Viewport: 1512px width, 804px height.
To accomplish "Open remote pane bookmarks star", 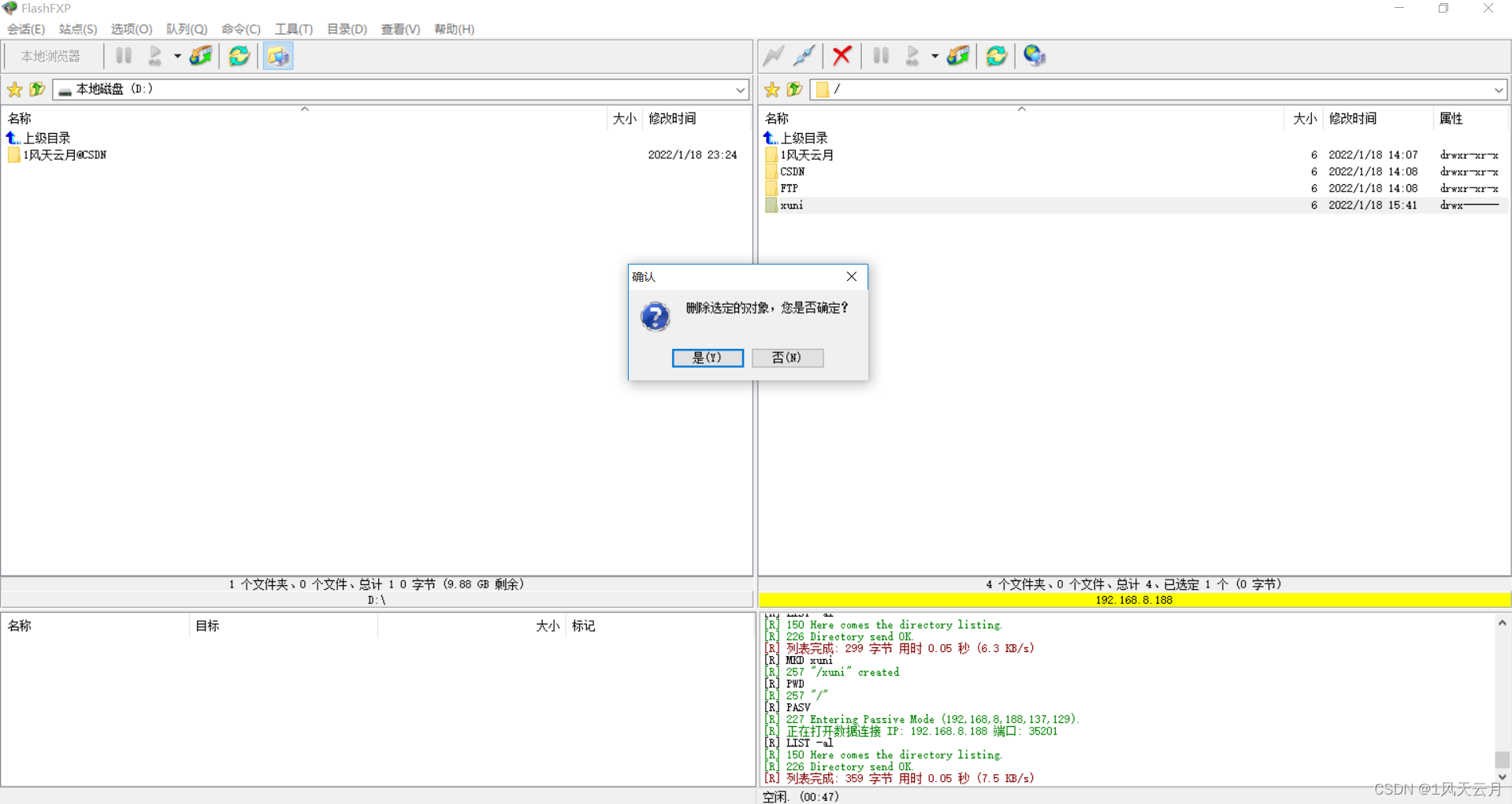I will click(772, 90).
